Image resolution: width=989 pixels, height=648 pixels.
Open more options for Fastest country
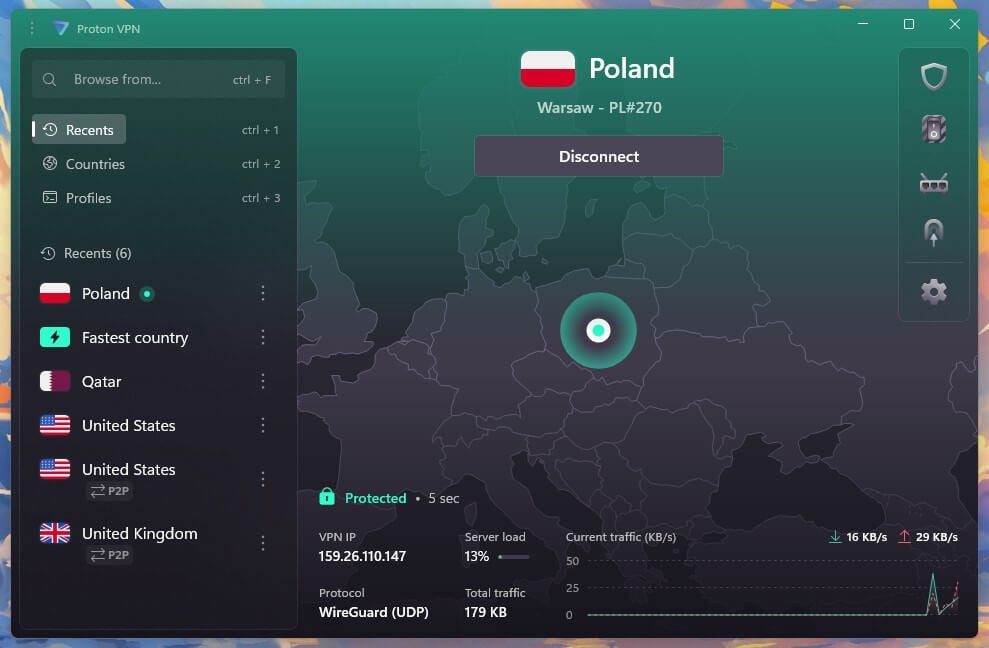[262, 337]
